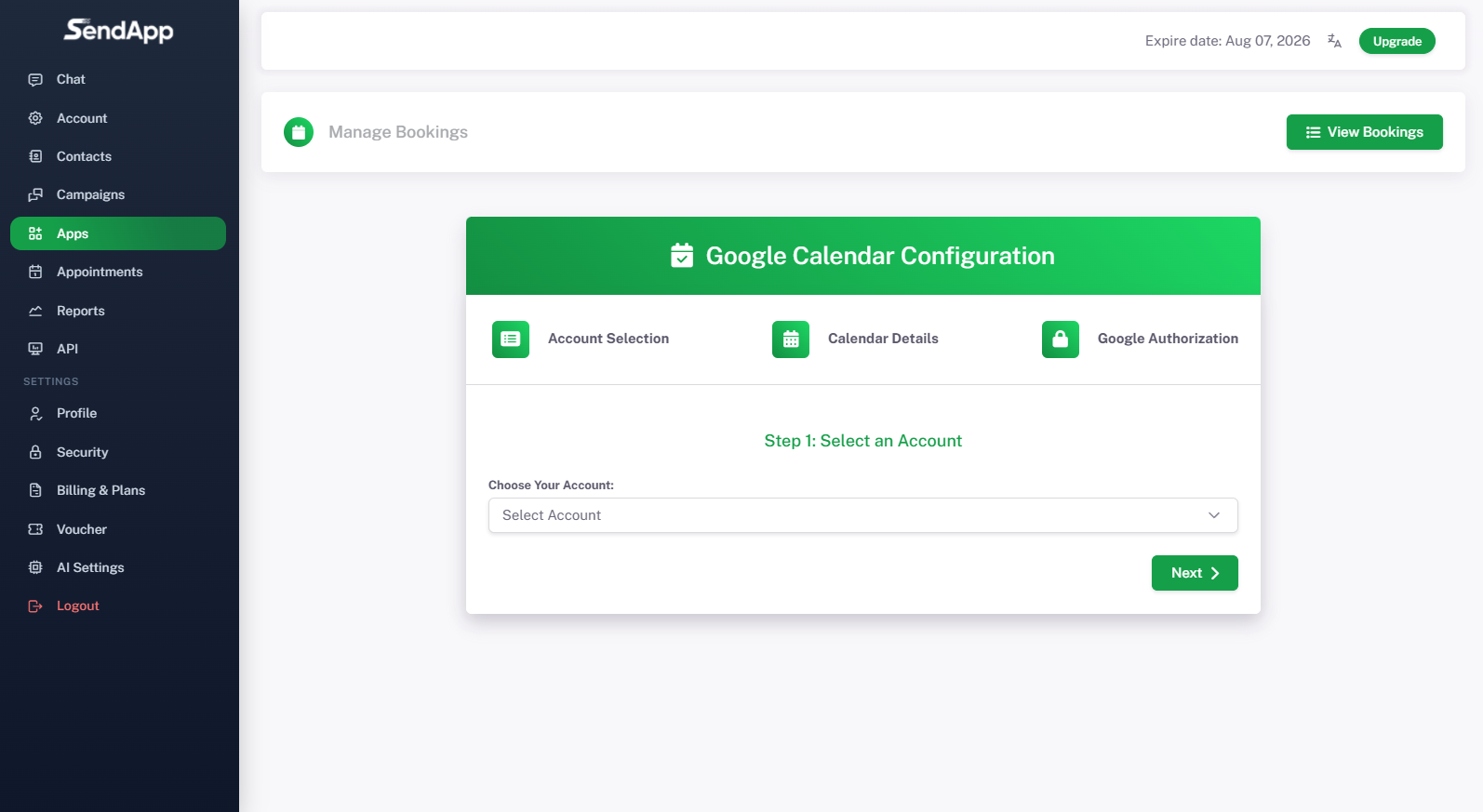Click the calendar-check icon in configuration header
This screenshot has height=812, width=1483.
(682, 256)
